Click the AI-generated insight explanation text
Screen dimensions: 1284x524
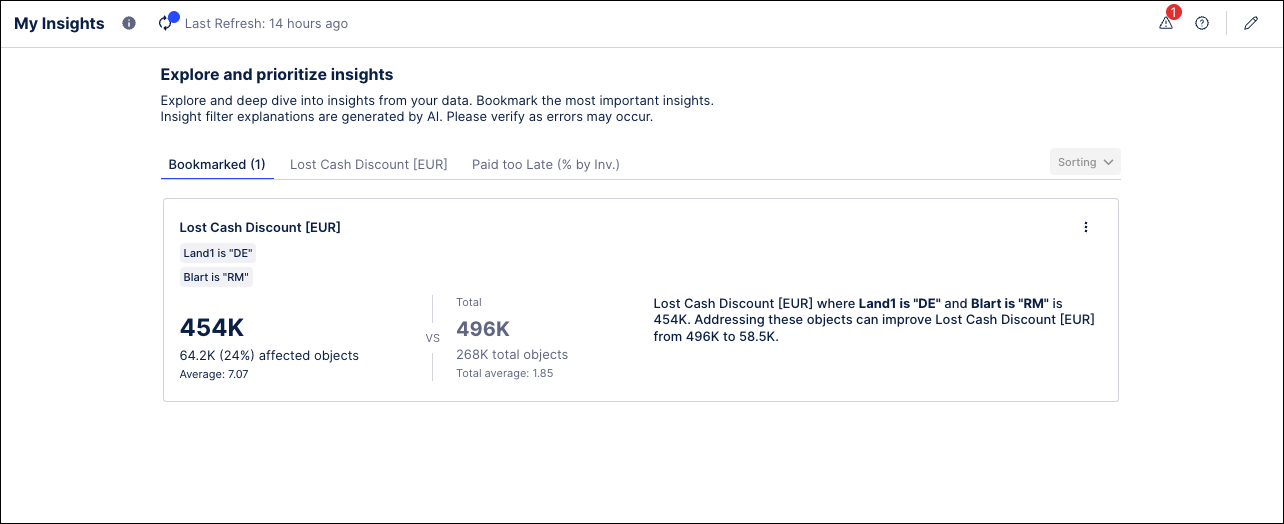873,320
